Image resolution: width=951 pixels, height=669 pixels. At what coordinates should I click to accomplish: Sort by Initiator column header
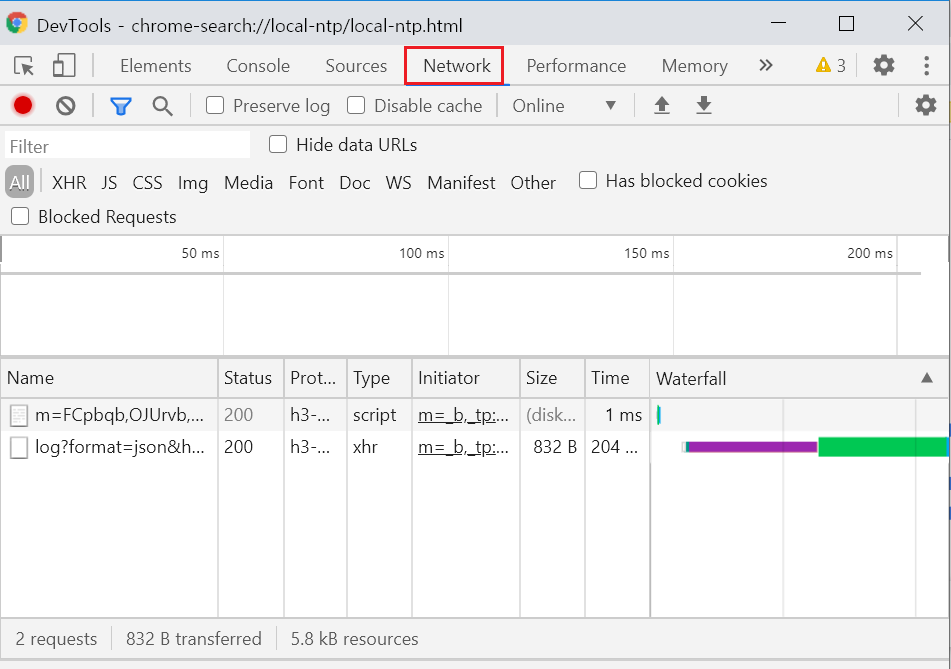(x=465, y=378)
